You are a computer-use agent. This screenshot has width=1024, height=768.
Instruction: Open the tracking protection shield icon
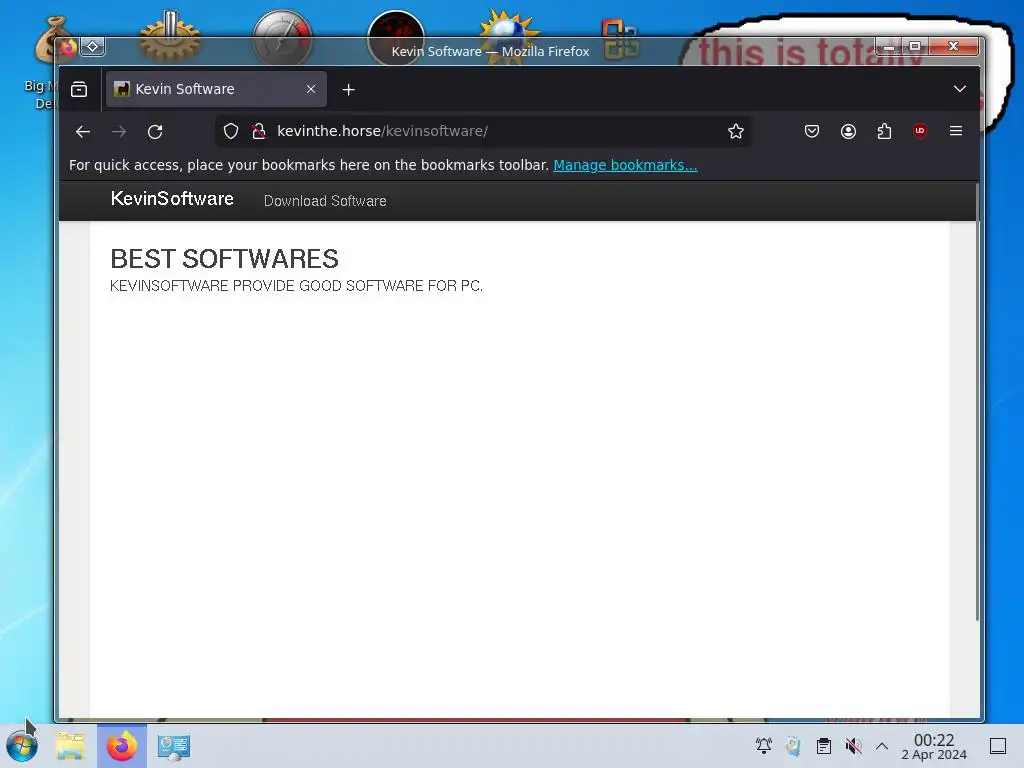coord(231,131)
